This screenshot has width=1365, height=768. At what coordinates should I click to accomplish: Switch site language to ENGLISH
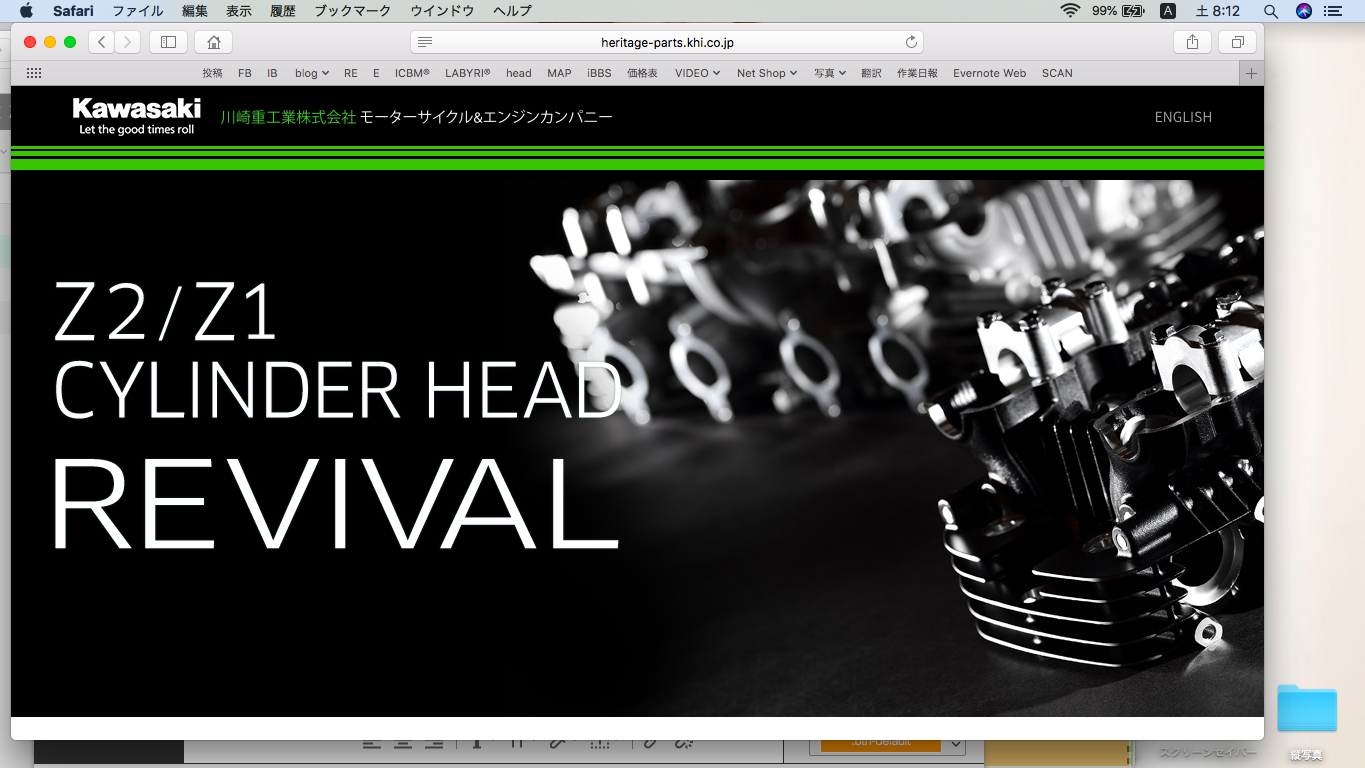pyautogui.click(x=1183, y=117)
